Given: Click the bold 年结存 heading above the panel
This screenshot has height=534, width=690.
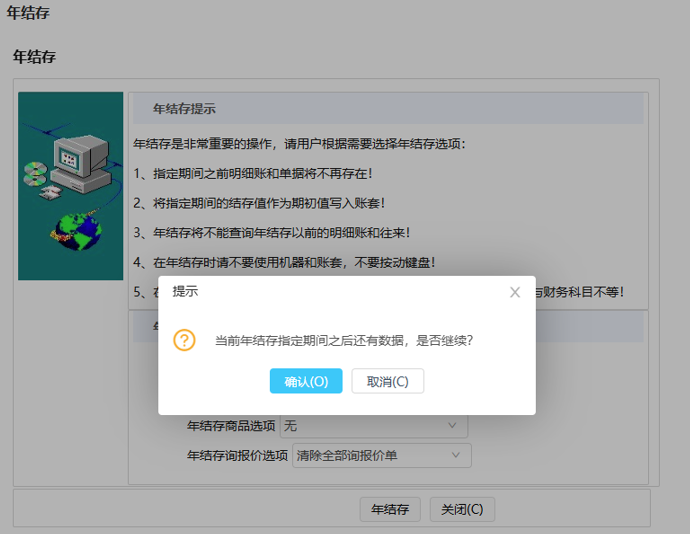Looking at the screenshot, I should (x=34, y=57).
